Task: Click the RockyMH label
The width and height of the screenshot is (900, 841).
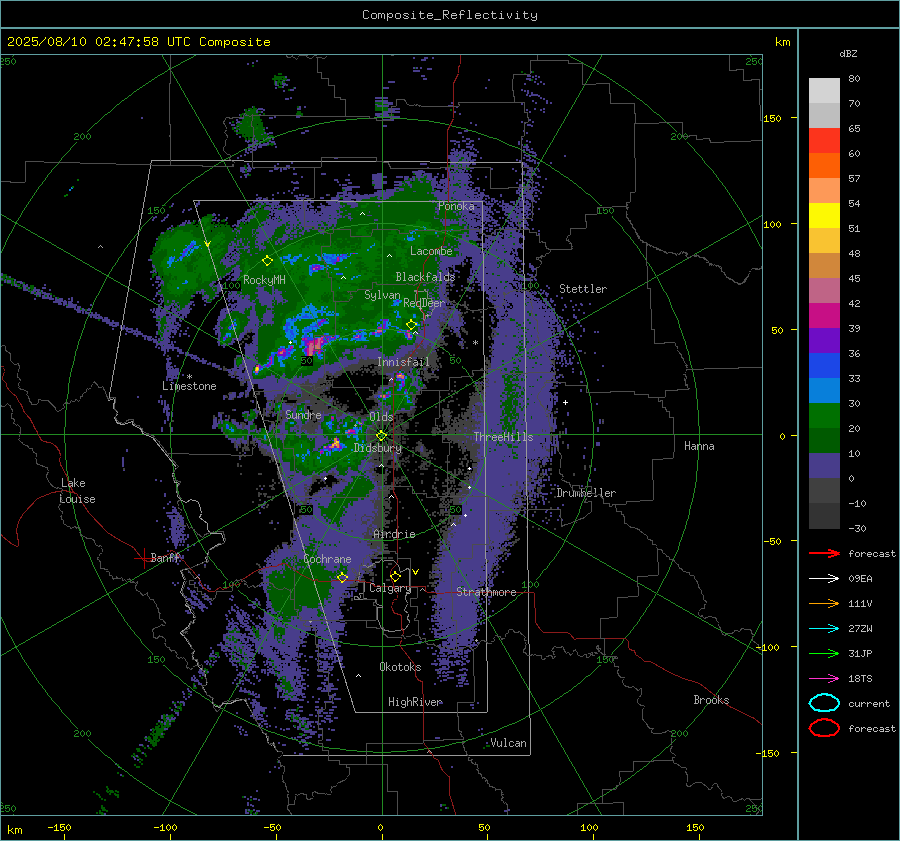Action: [264, 280]
